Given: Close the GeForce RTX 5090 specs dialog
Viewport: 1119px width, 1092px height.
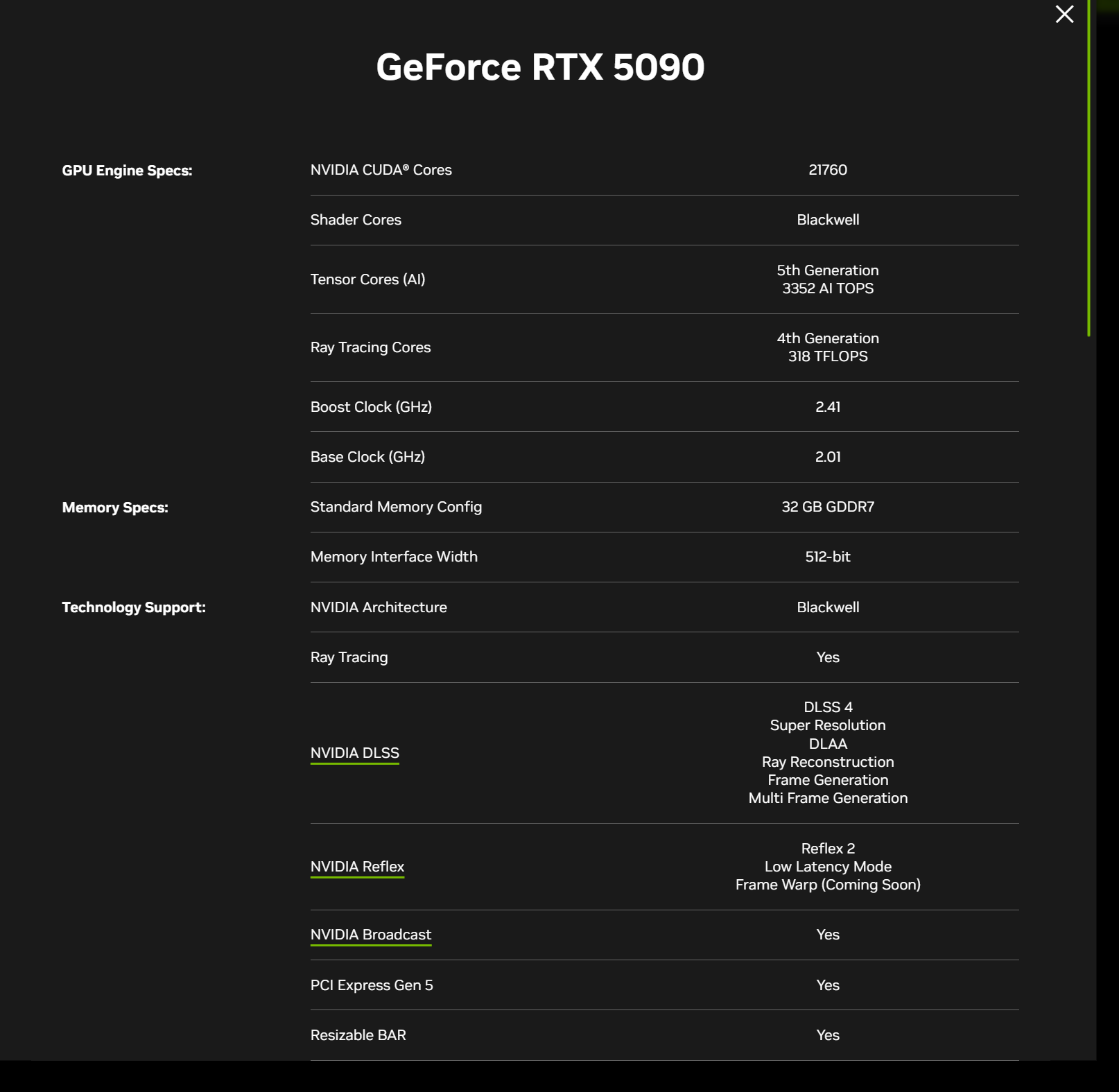Looking at the screenshot, I should [1066, 15].
